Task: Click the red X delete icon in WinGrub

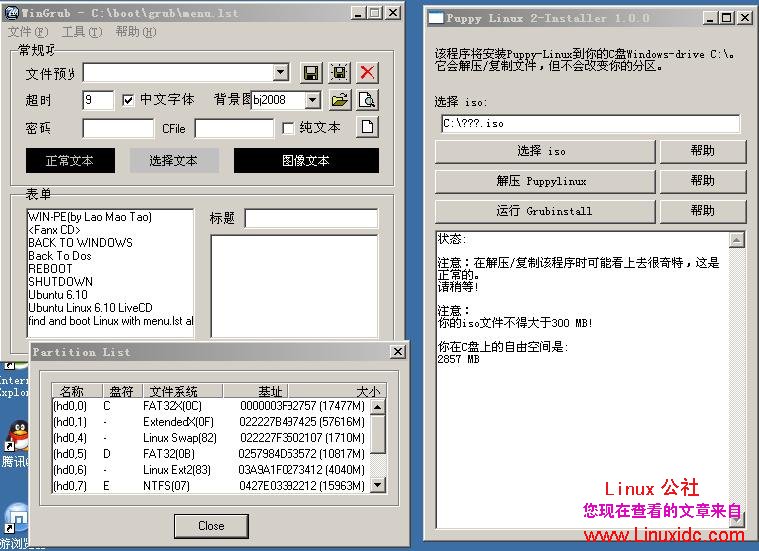Action: pos(367,73)
